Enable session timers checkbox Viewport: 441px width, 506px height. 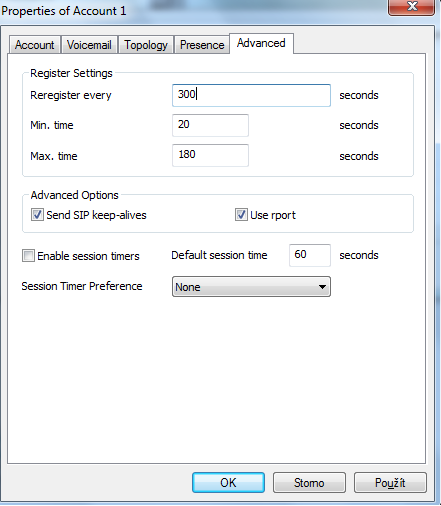pyautogui.click(x=28, y=256)
